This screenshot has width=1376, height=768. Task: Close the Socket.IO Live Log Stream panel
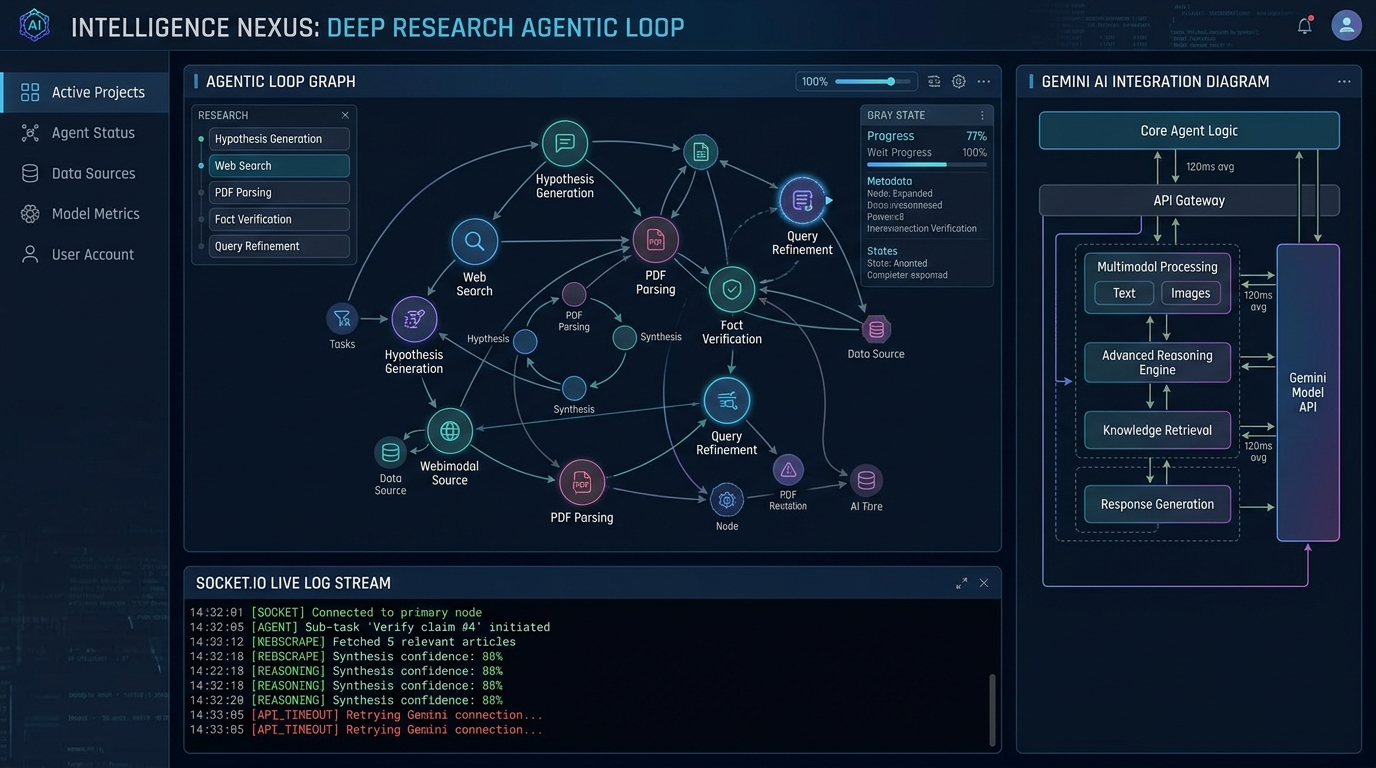click(x=984, y=583)
